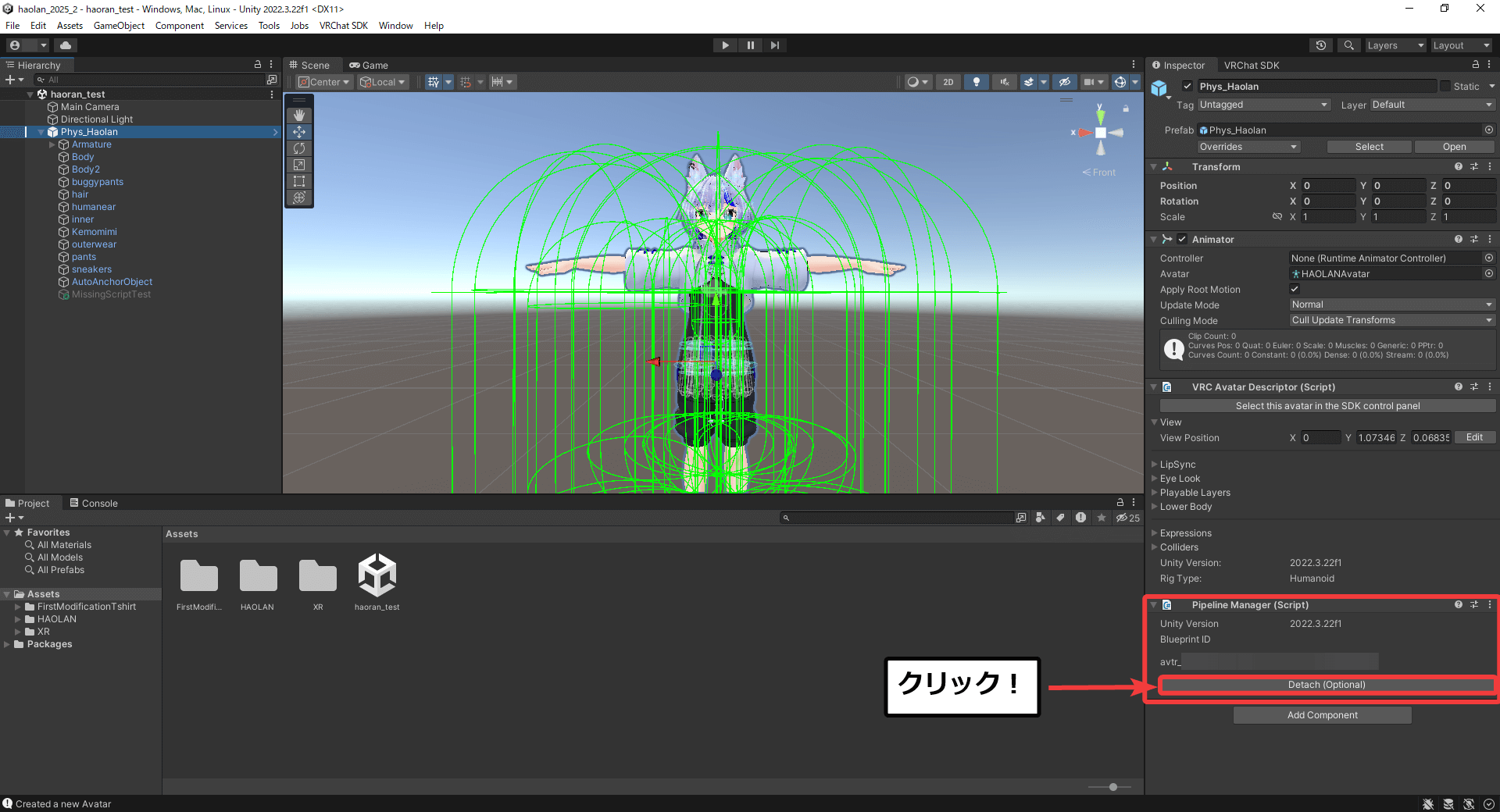
Task: Click the red X axis gizmo cone
Action: [1084, 133]
